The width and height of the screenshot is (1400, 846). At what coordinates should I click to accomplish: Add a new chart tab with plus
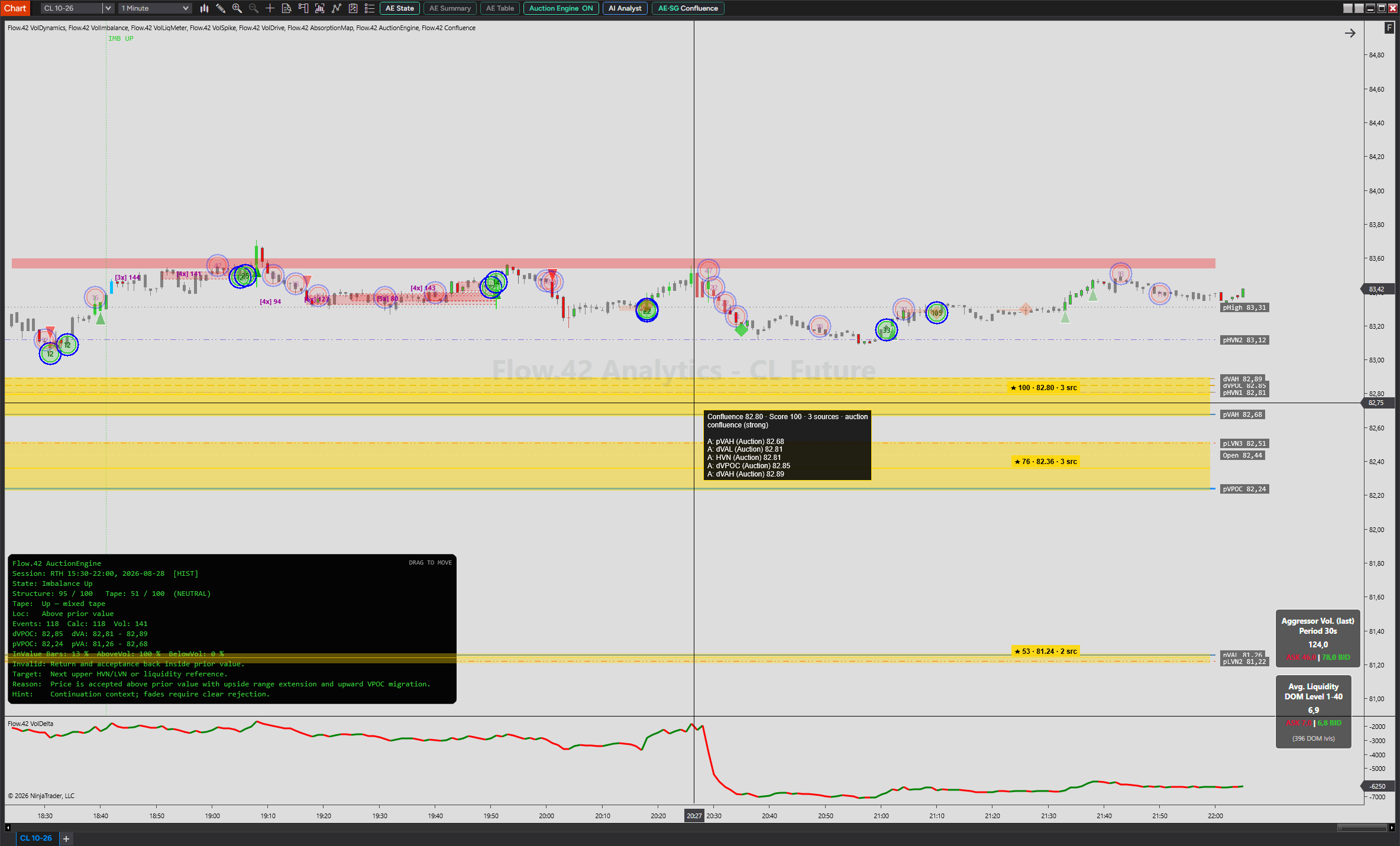66,838
